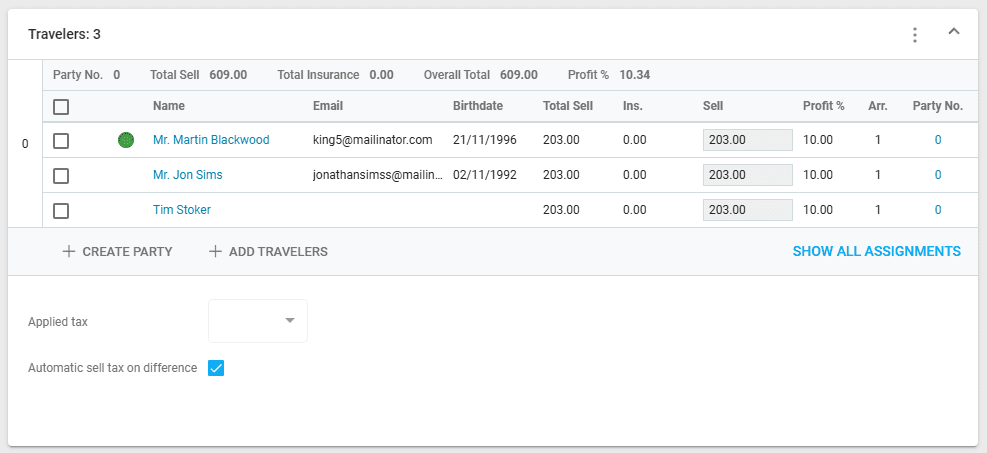Click the Travelers: 3 panel title

click(x=64, y=34)
